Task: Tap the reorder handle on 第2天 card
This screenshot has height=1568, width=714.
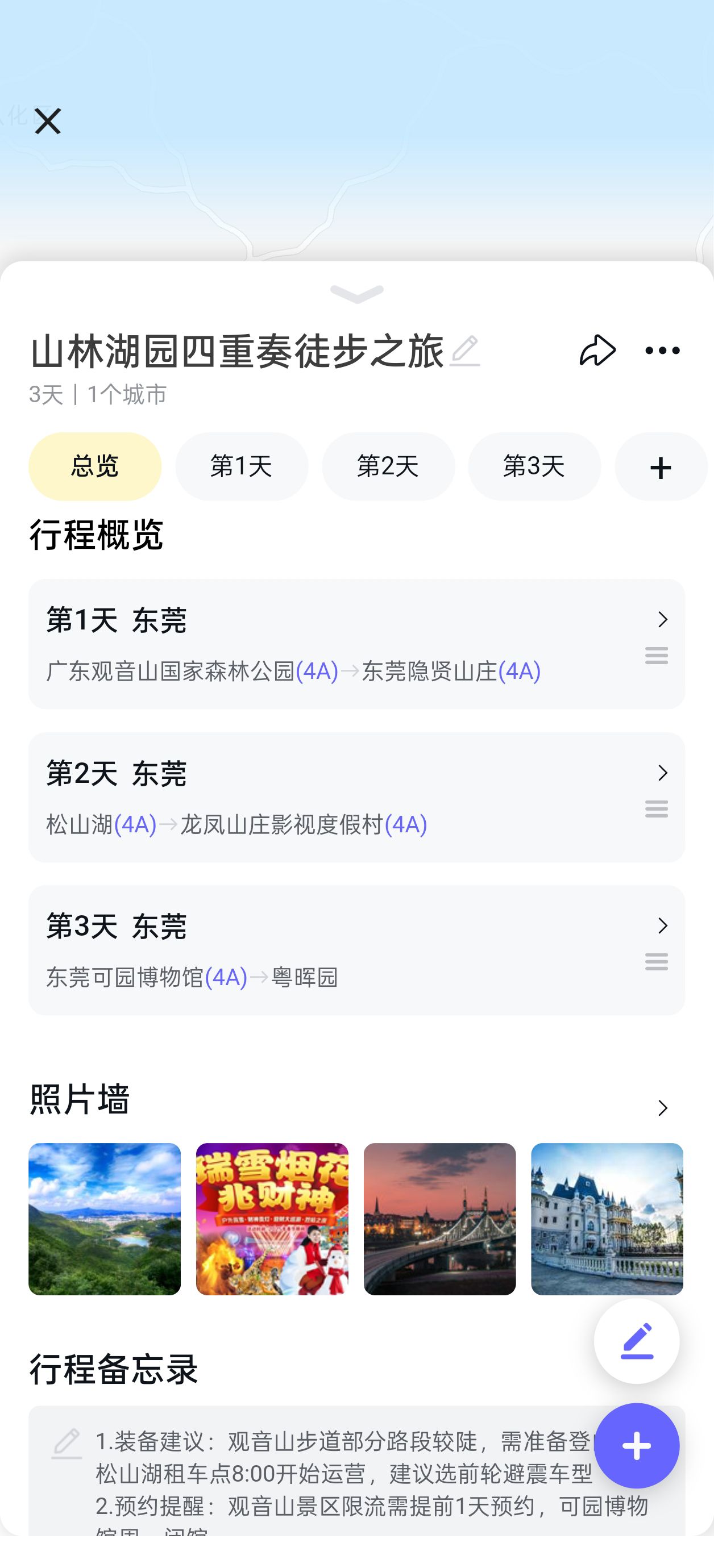Action: point(656,809)
